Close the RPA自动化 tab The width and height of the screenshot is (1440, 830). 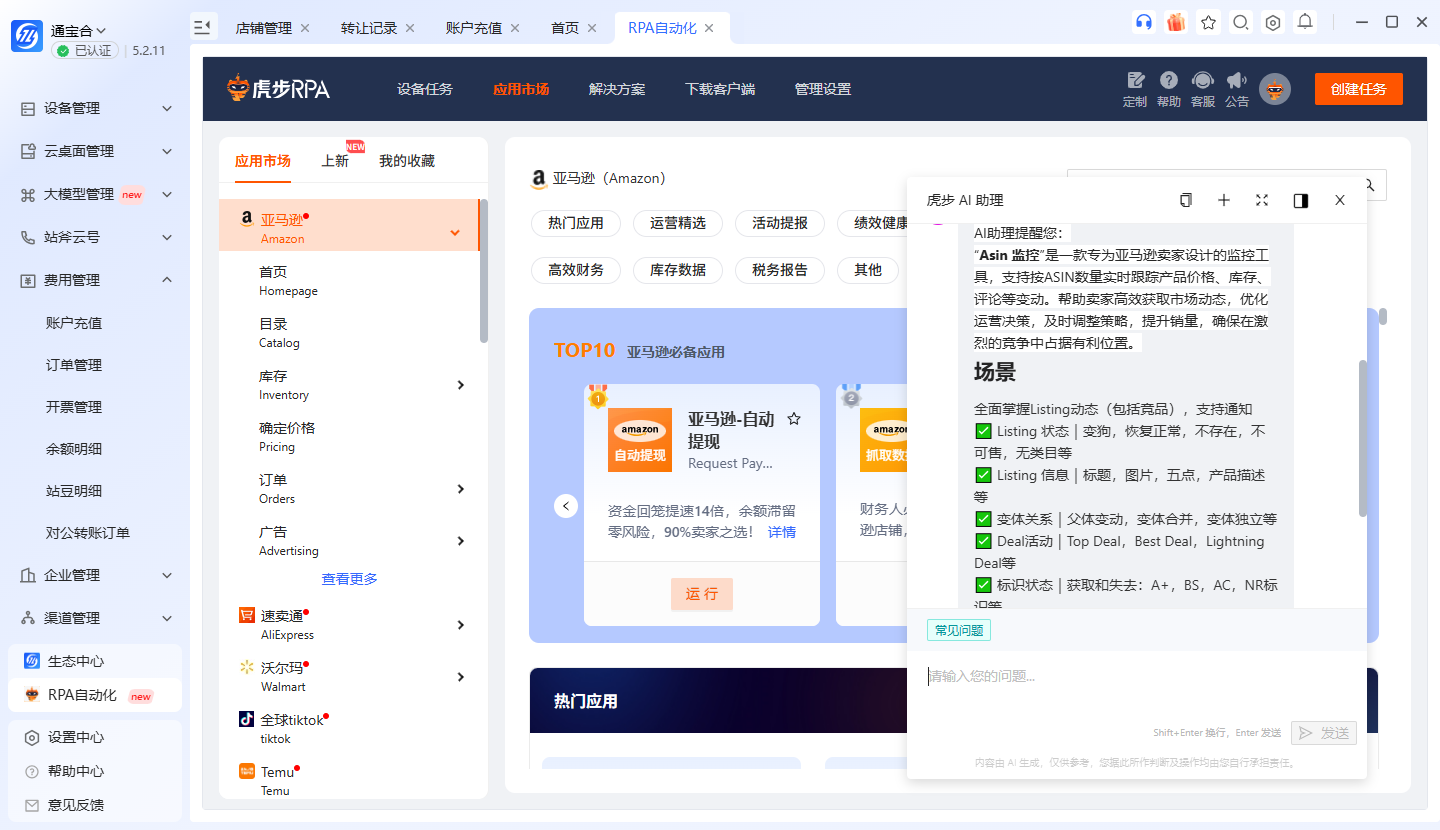pos(709,28)
